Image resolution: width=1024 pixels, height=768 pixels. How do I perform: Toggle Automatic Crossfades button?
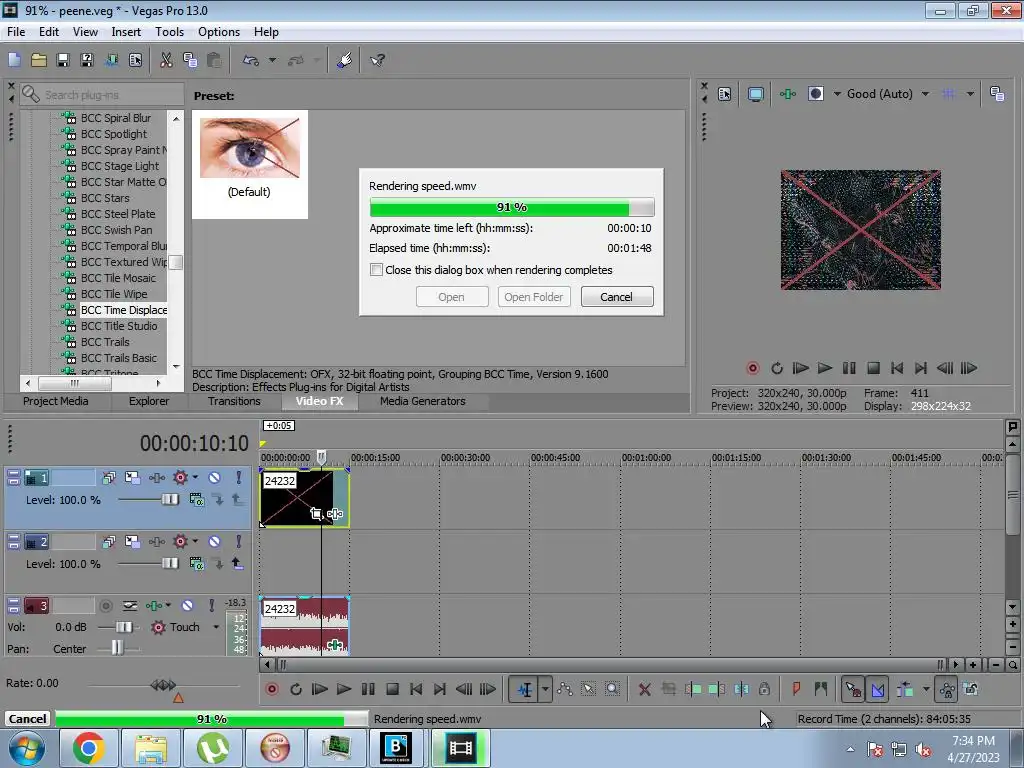pyautogui.click(x=878, y=689)
